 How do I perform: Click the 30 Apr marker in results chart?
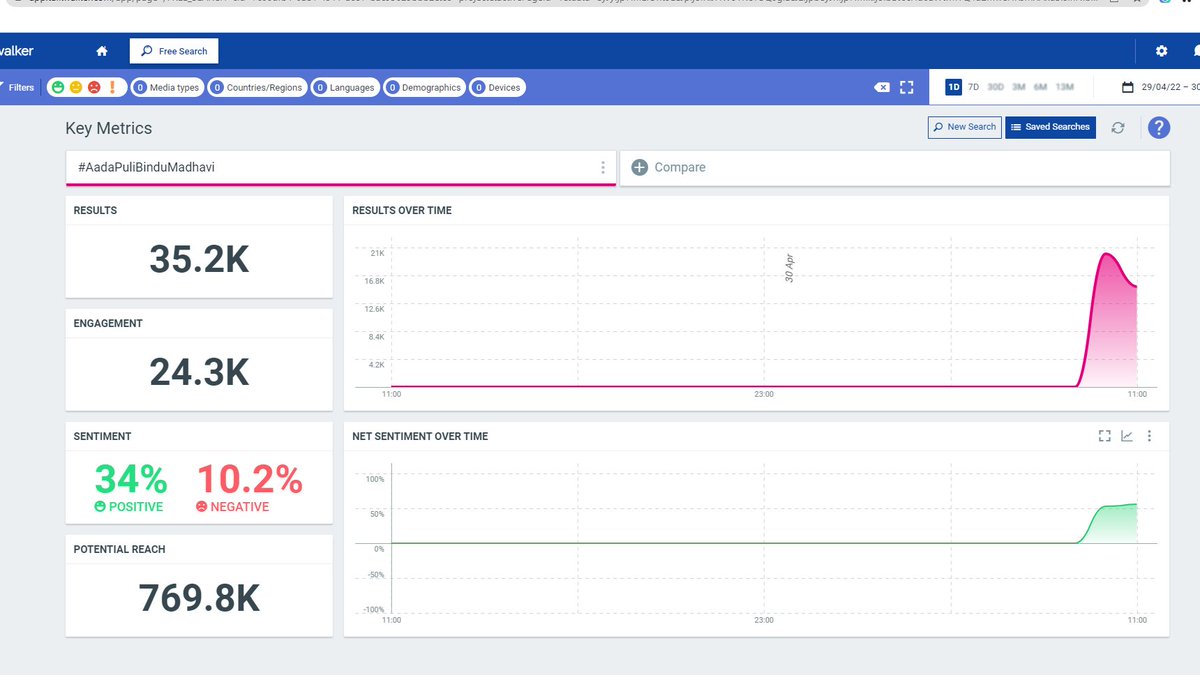[789, 268]
